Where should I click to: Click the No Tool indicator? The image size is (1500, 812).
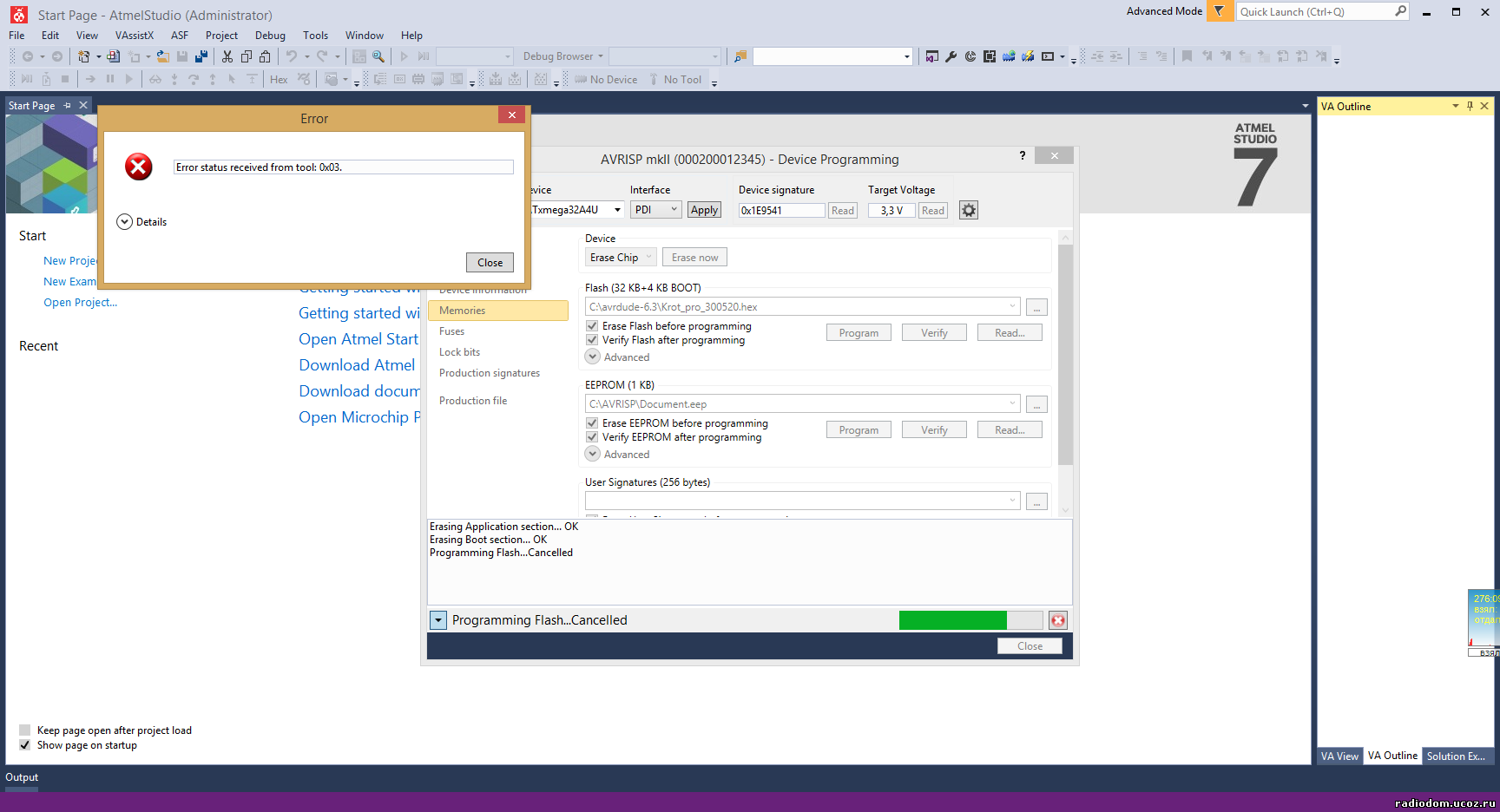675,80
